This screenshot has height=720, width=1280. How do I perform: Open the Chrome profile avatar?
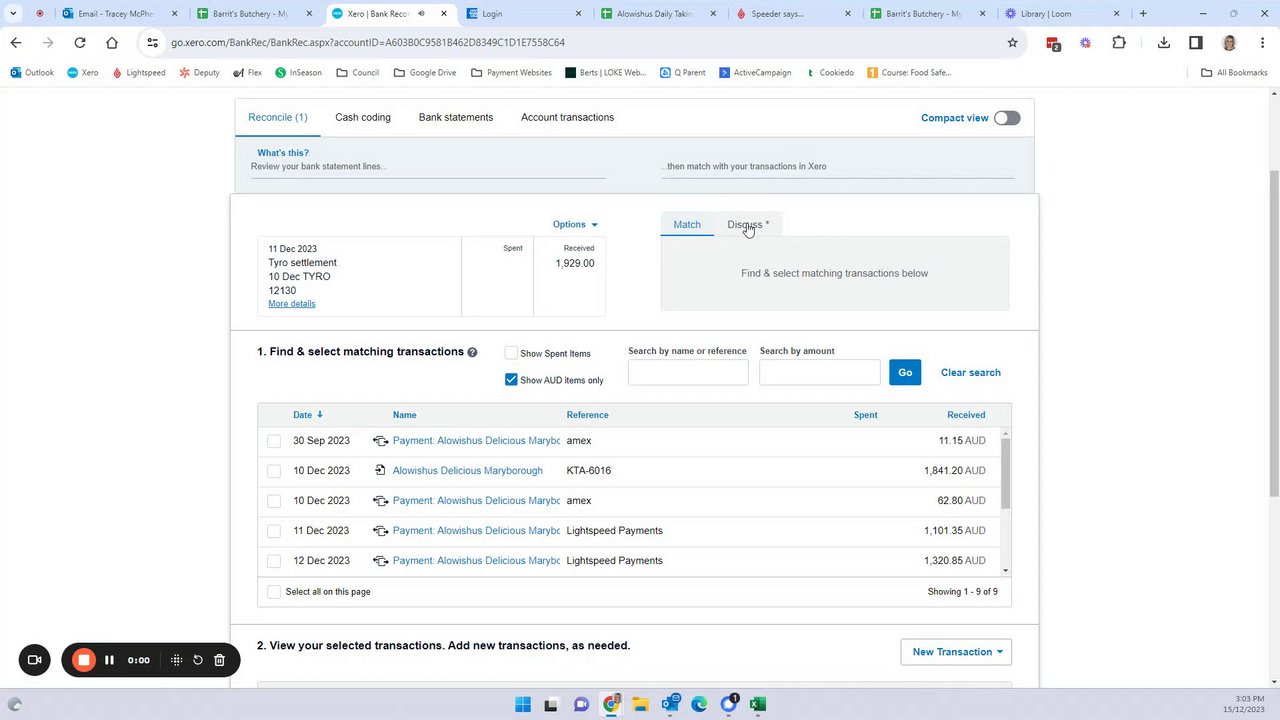[x=1229, y=43]
